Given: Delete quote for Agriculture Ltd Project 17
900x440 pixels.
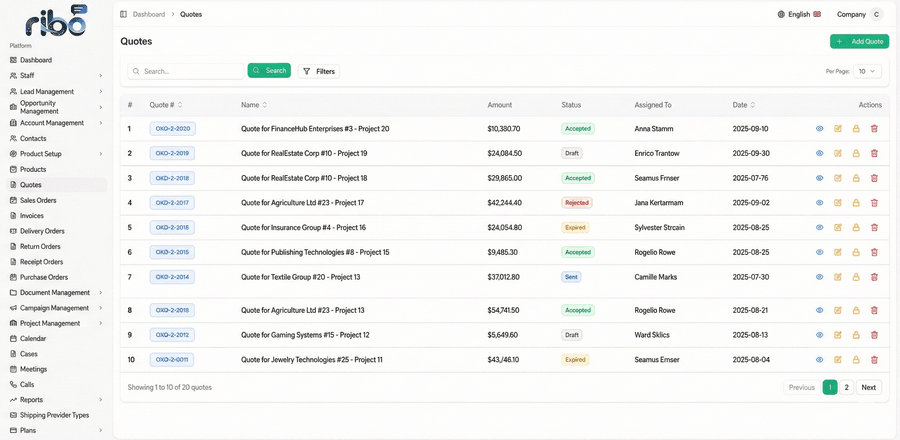Looking at the screenshot, I should pyautogui.click(x=874, y=203).
